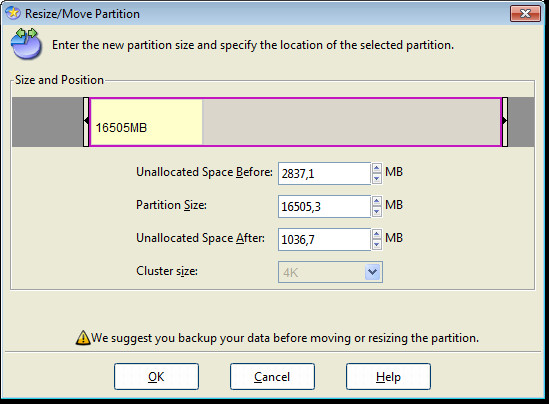
Task: Click the Unallocated Space Before field
Action: click(x=324, y=173)
